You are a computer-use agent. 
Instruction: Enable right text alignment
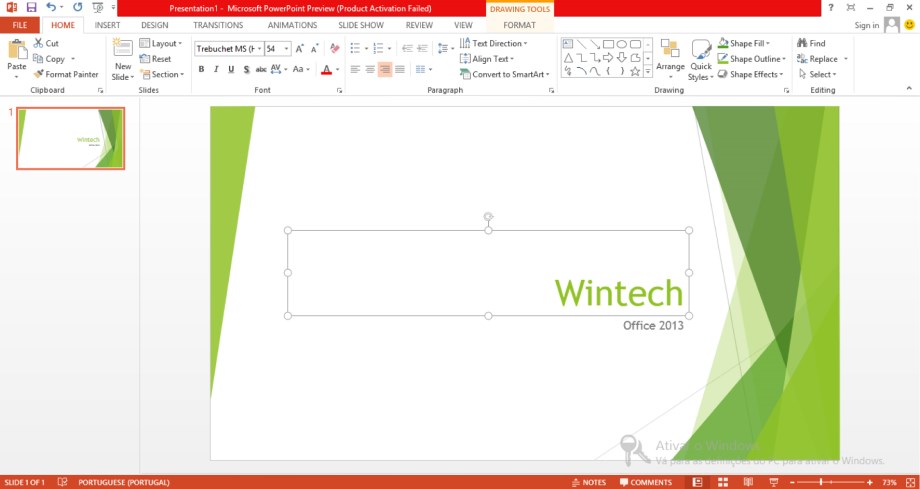pyautogui.click(x=385, y=70)
